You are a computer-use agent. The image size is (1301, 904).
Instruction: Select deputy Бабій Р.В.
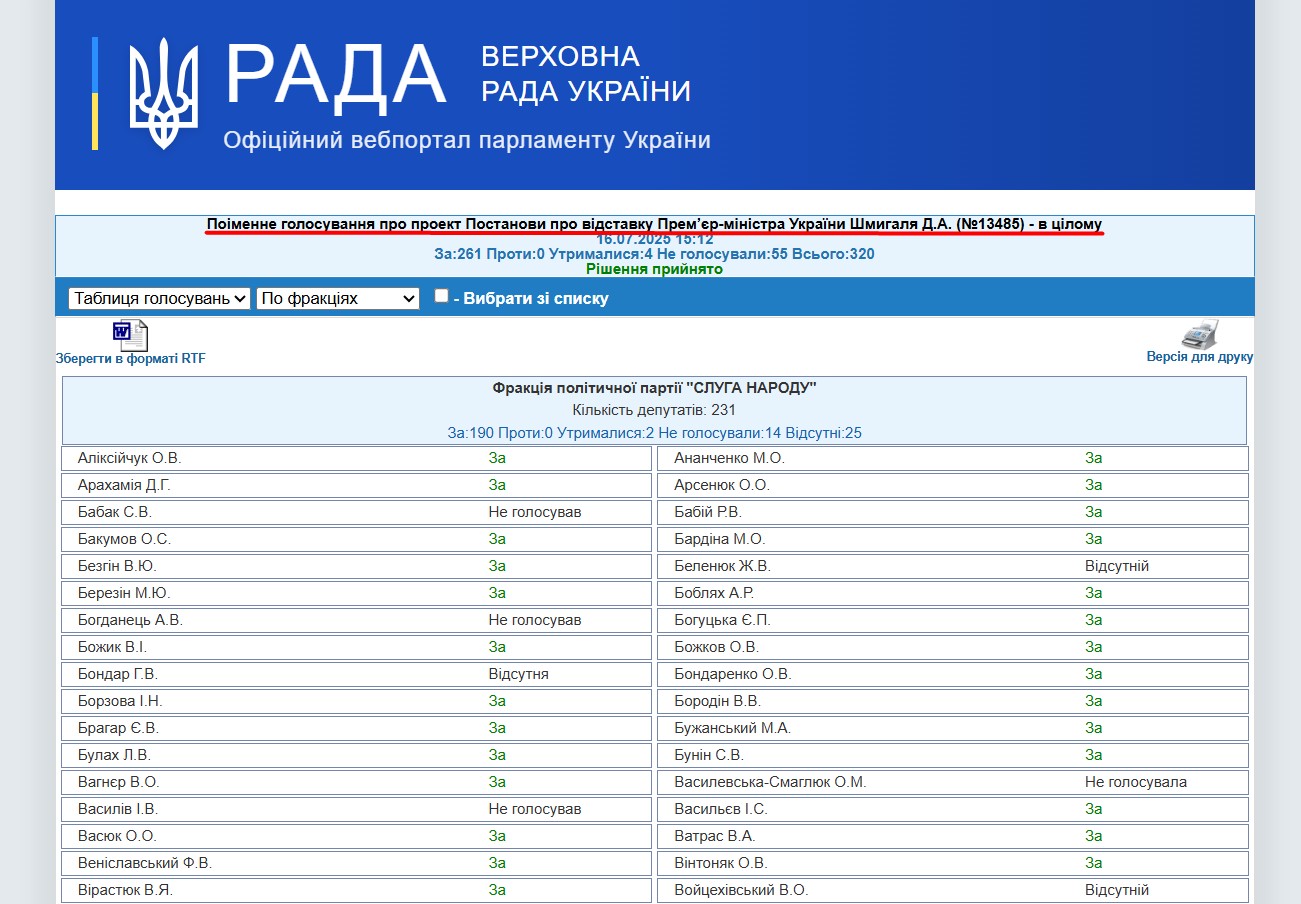(708, 512)
